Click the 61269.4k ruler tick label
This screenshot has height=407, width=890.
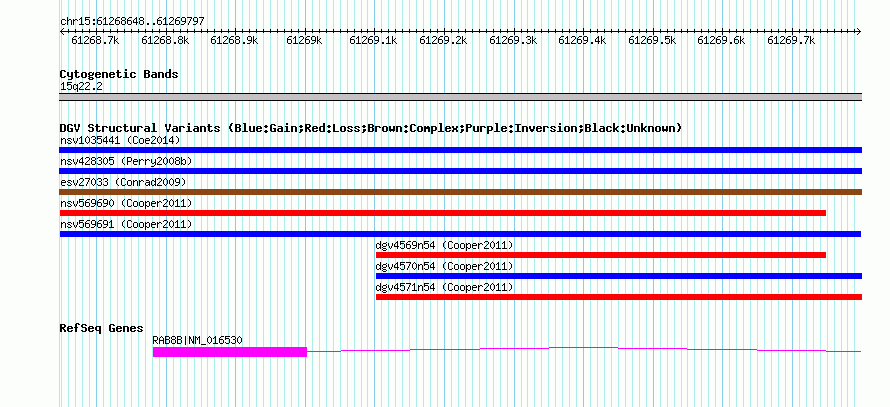click(582, 40)
